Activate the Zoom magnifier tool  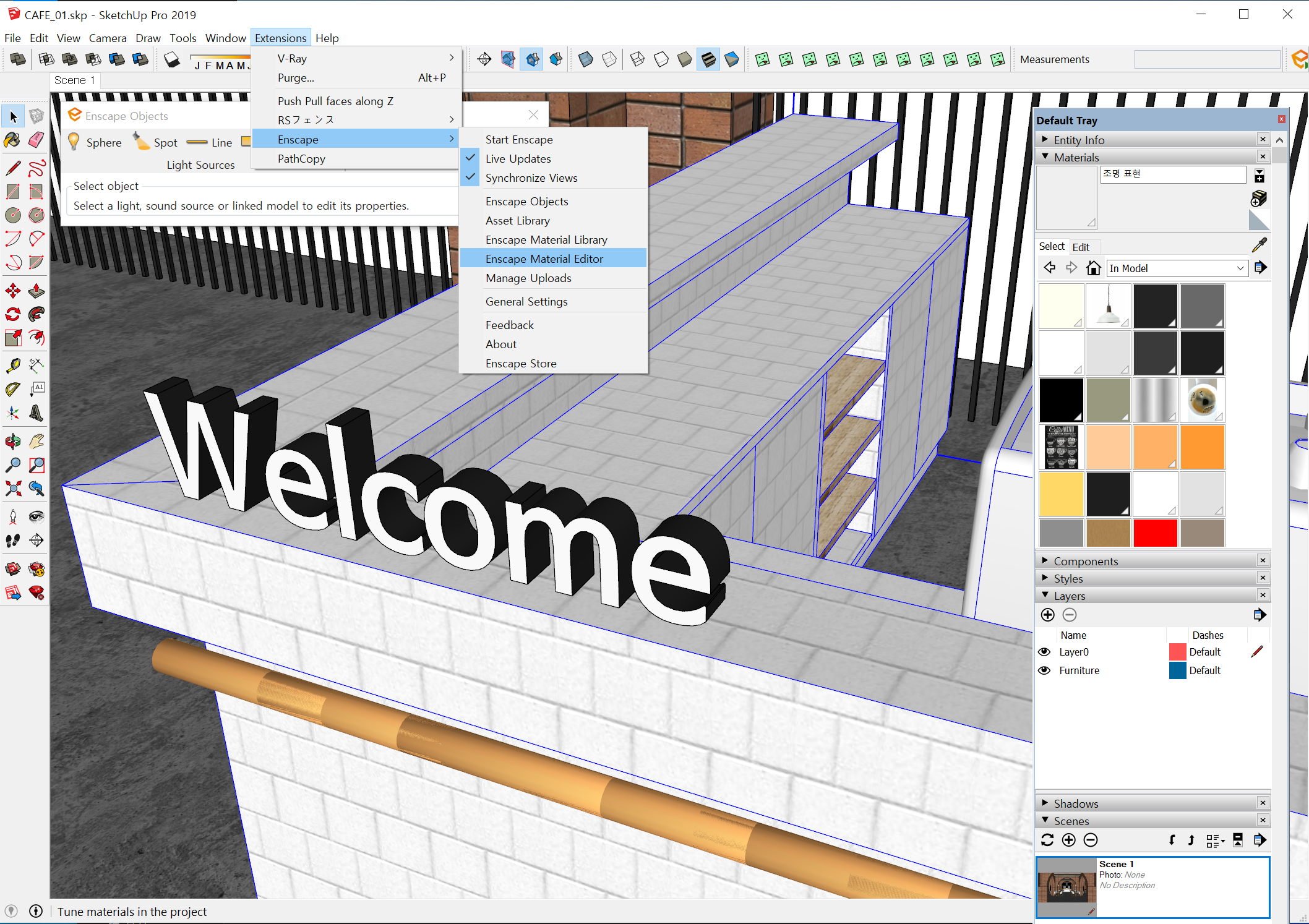point(13,465)
